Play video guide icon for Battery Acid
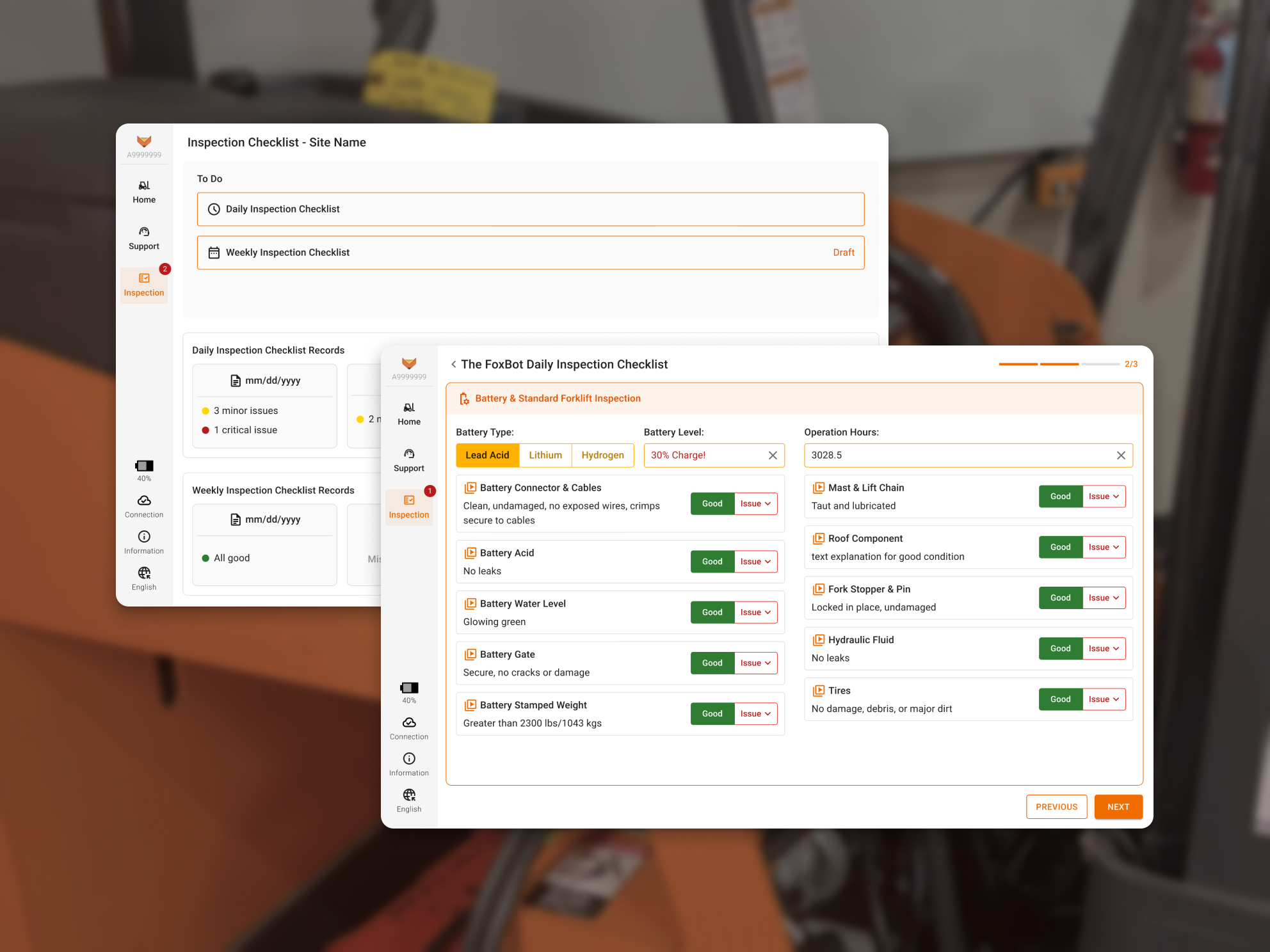Image resolution: width=1270 pixels, height=952 pixels. click(x=470, y=553)
